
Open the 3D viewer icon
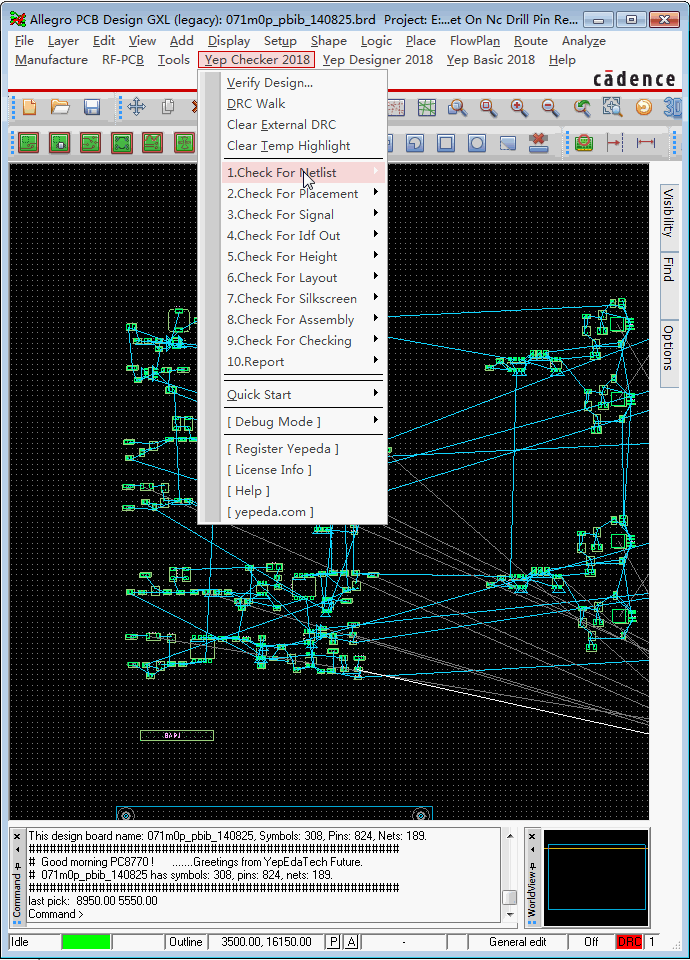[x=672, y=108]
